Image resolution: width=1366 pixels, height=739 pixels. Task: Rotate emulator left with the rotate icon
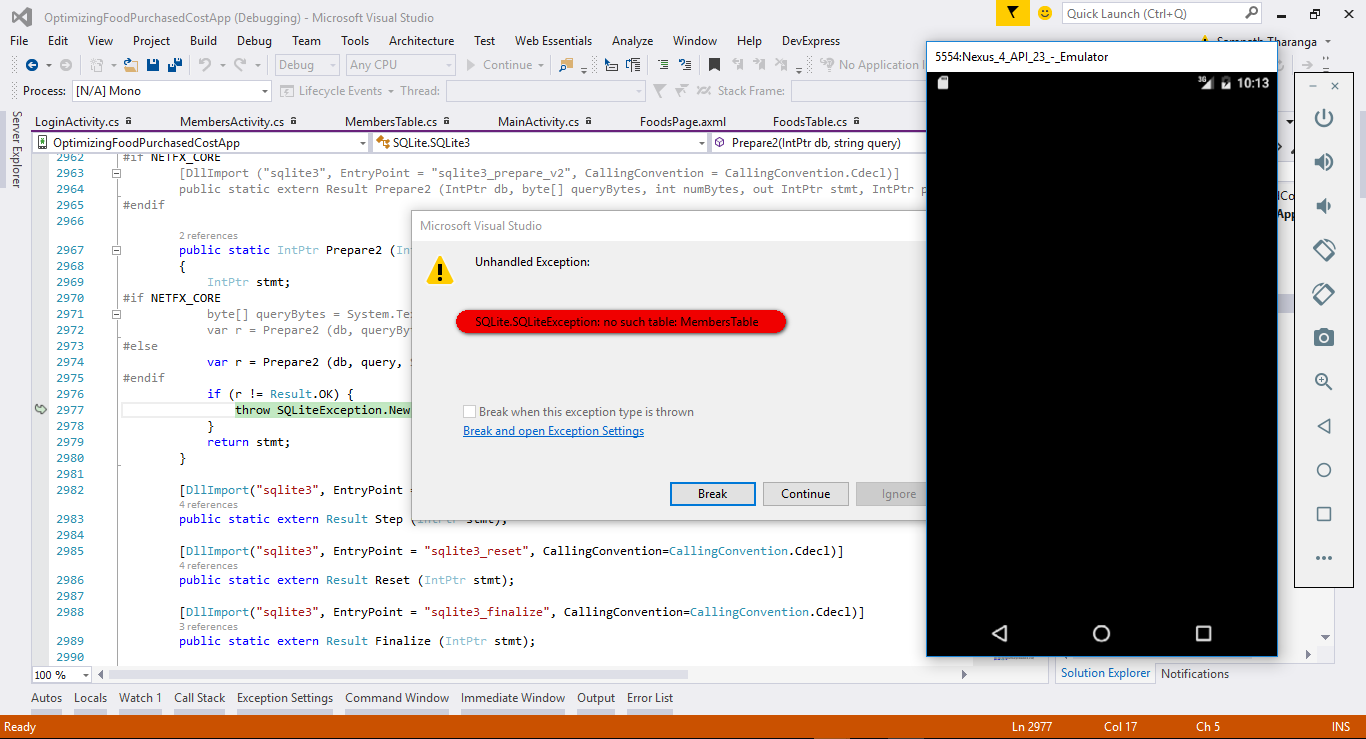[1324, 250]
